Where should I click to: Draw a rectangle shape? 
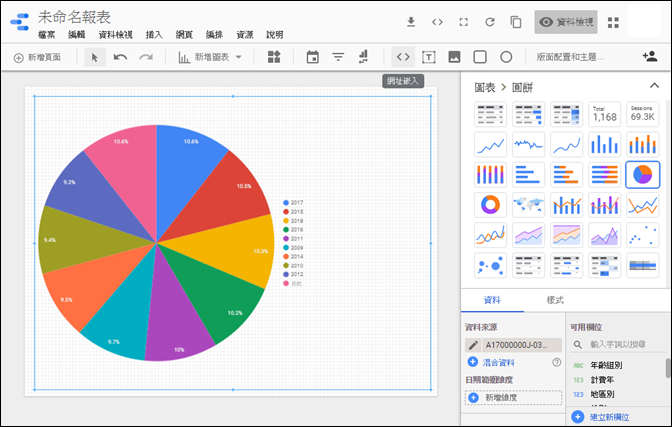(480, 57)
